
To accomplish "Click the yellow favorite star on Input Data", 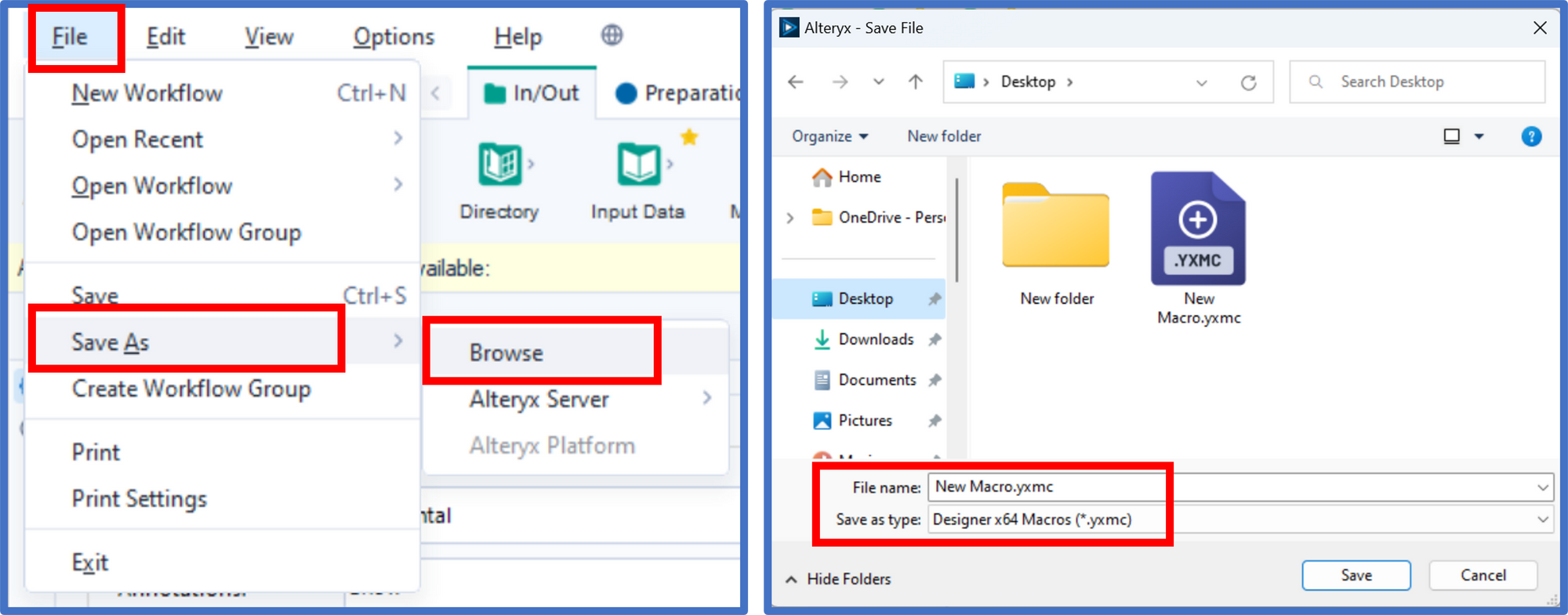I will [689, 137].
